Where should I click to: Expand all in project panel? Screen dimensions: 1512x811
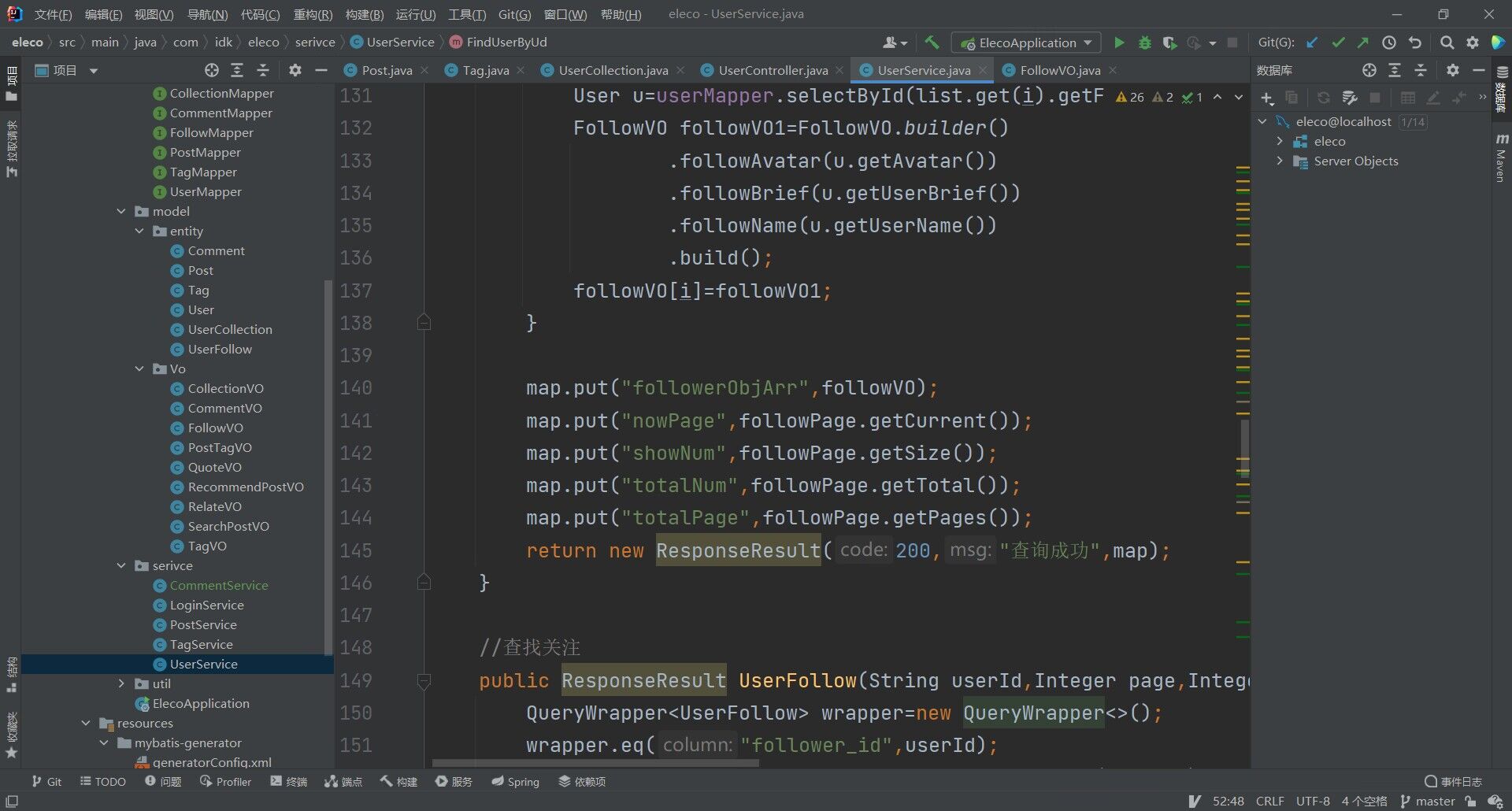coord(237,70)
